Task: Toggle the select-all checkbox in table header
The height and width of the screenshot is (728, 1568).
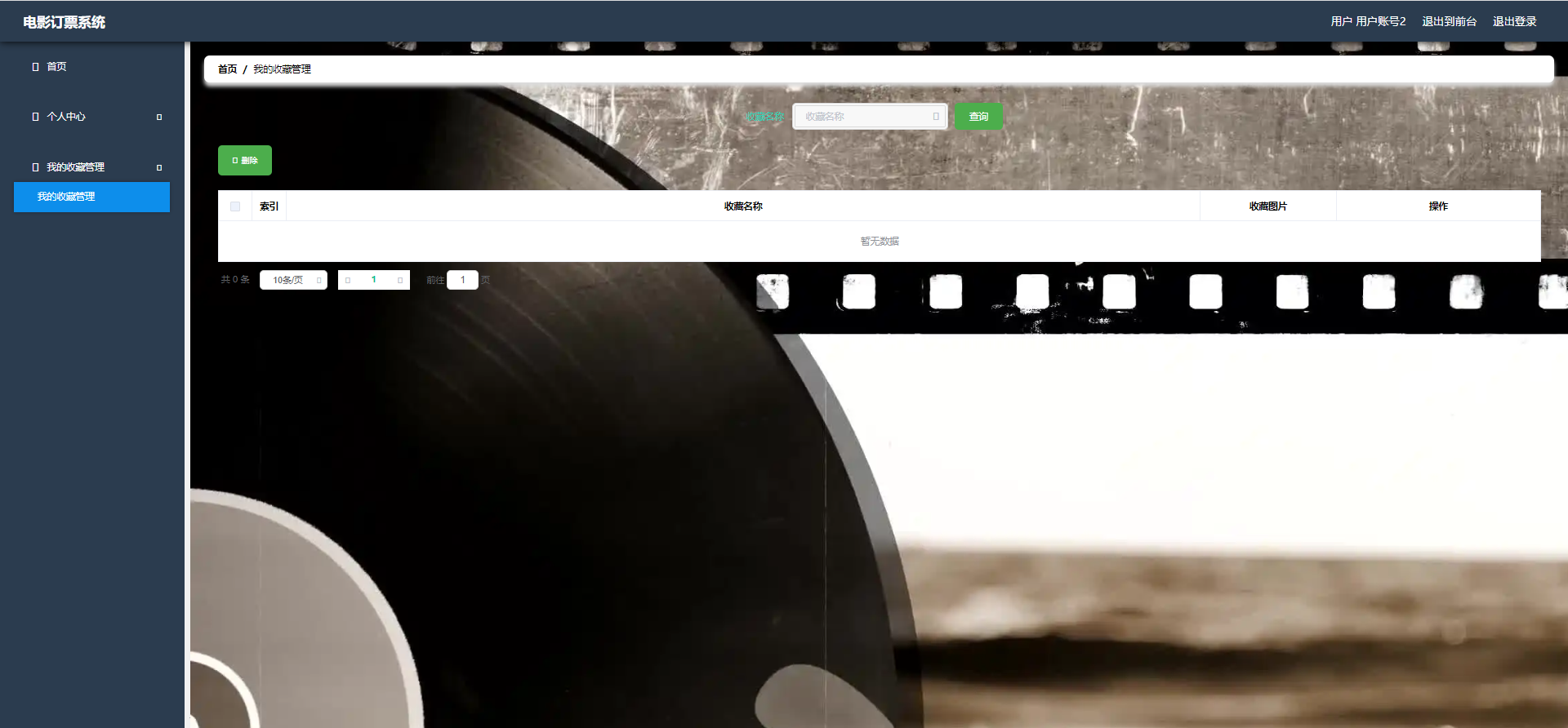Action: 235,206
